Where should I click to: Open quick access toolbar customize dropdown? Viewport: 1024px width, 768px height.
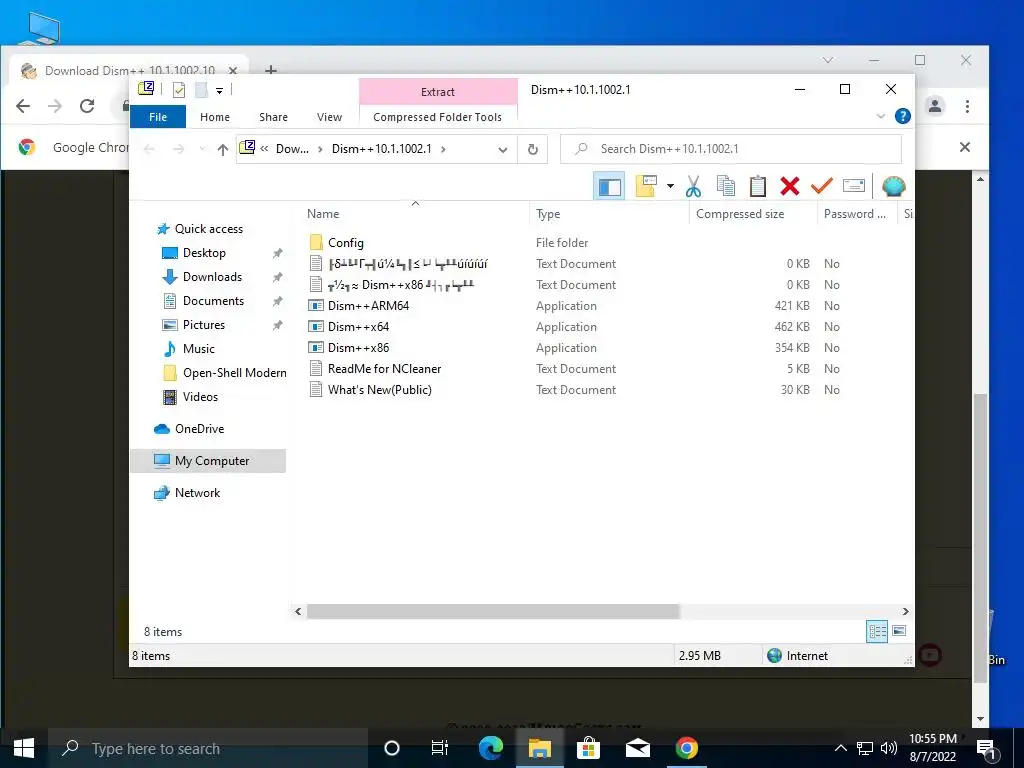219,91
